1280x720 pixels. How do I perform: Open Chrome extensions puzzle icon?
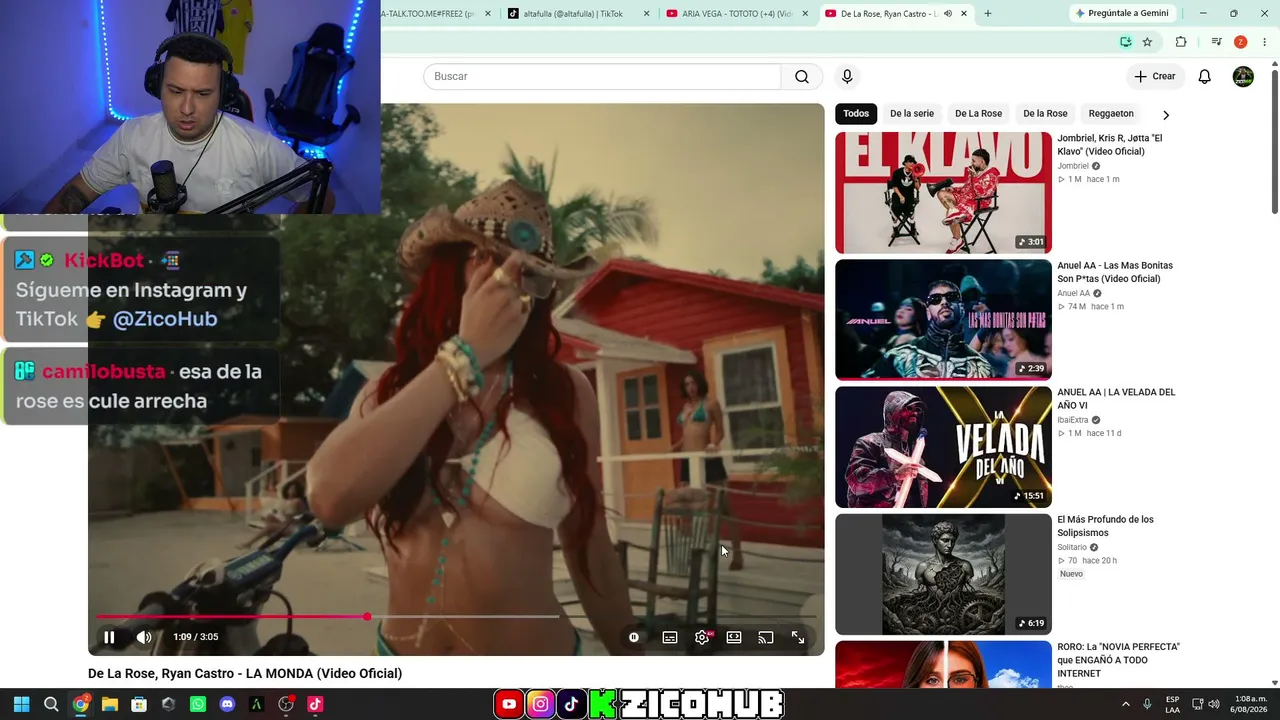click(1181, 42)
